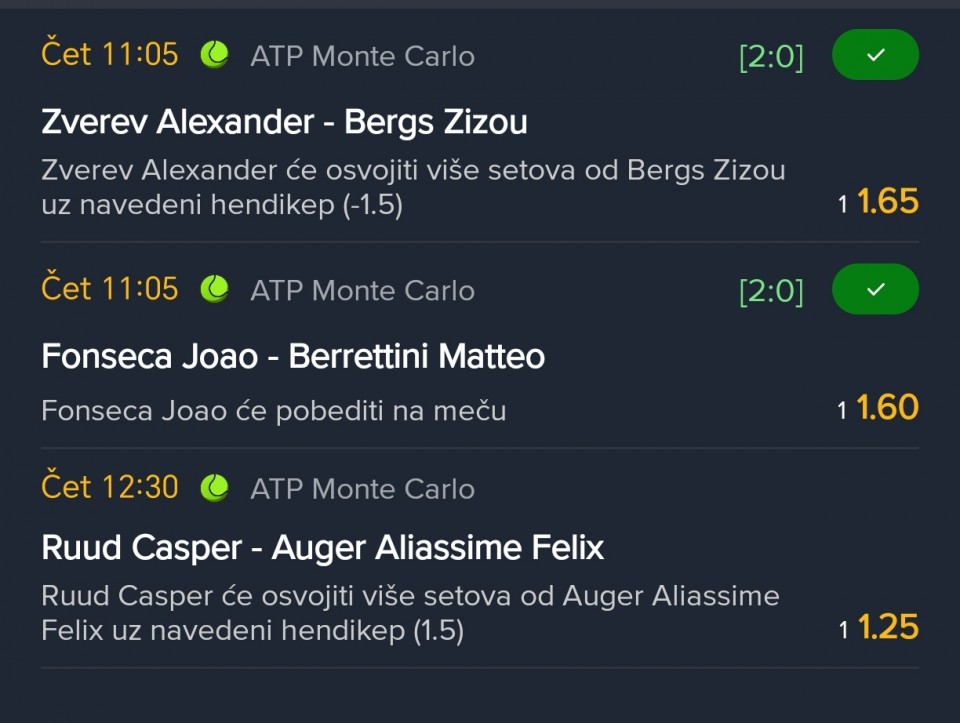This screenshot has width=960, height=723.
Task: Select the 1.60 odds for Fonseca win
Action: pos(887,408)
